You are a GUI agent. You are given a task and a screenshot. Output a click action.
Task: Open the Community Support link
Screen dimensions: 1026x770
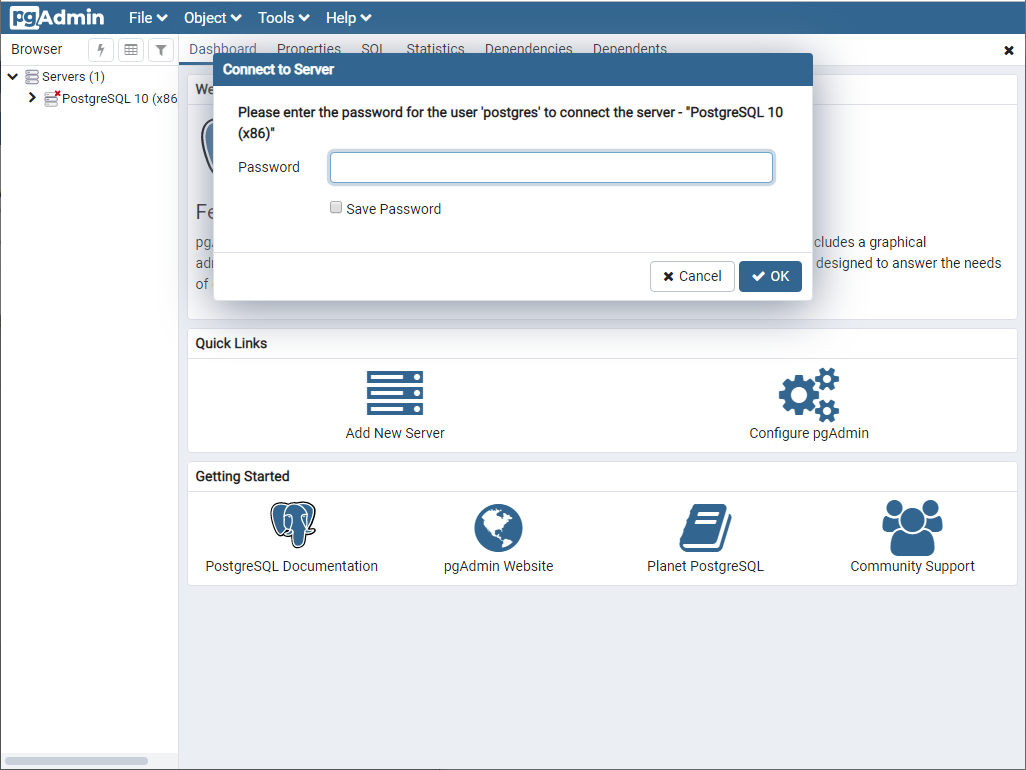(912, 566)
